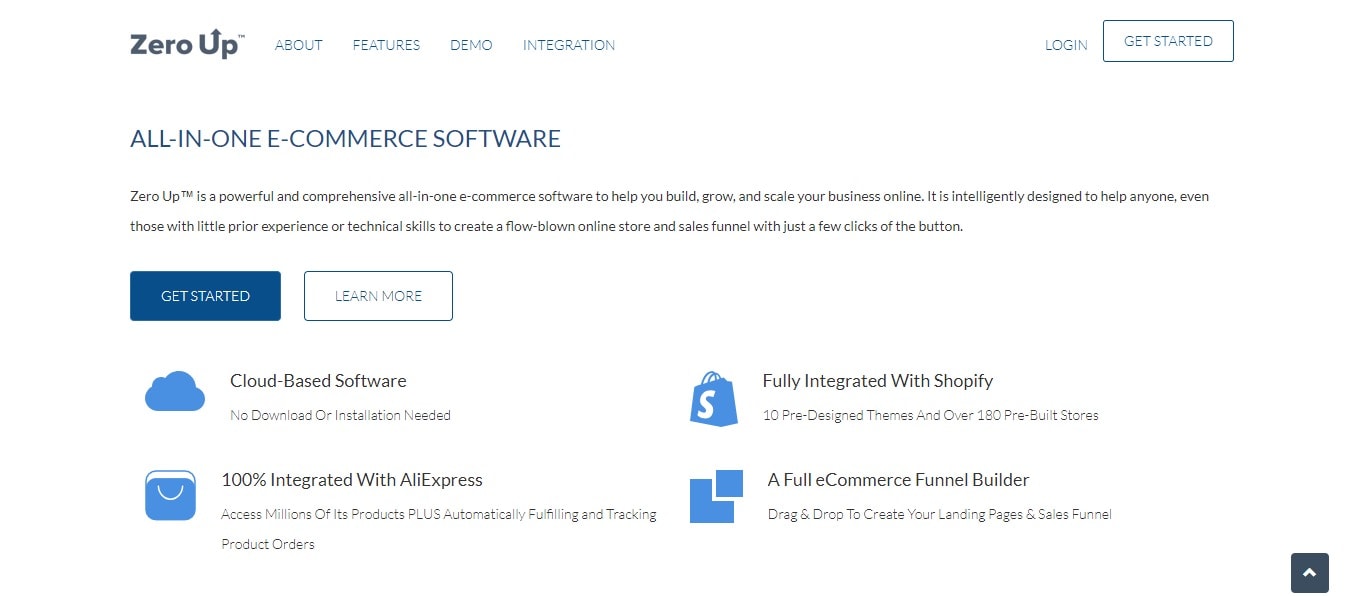1349x596 pixels.
Task: Click the Shopify shopping bag icon
Action: [x=714, y=398]
